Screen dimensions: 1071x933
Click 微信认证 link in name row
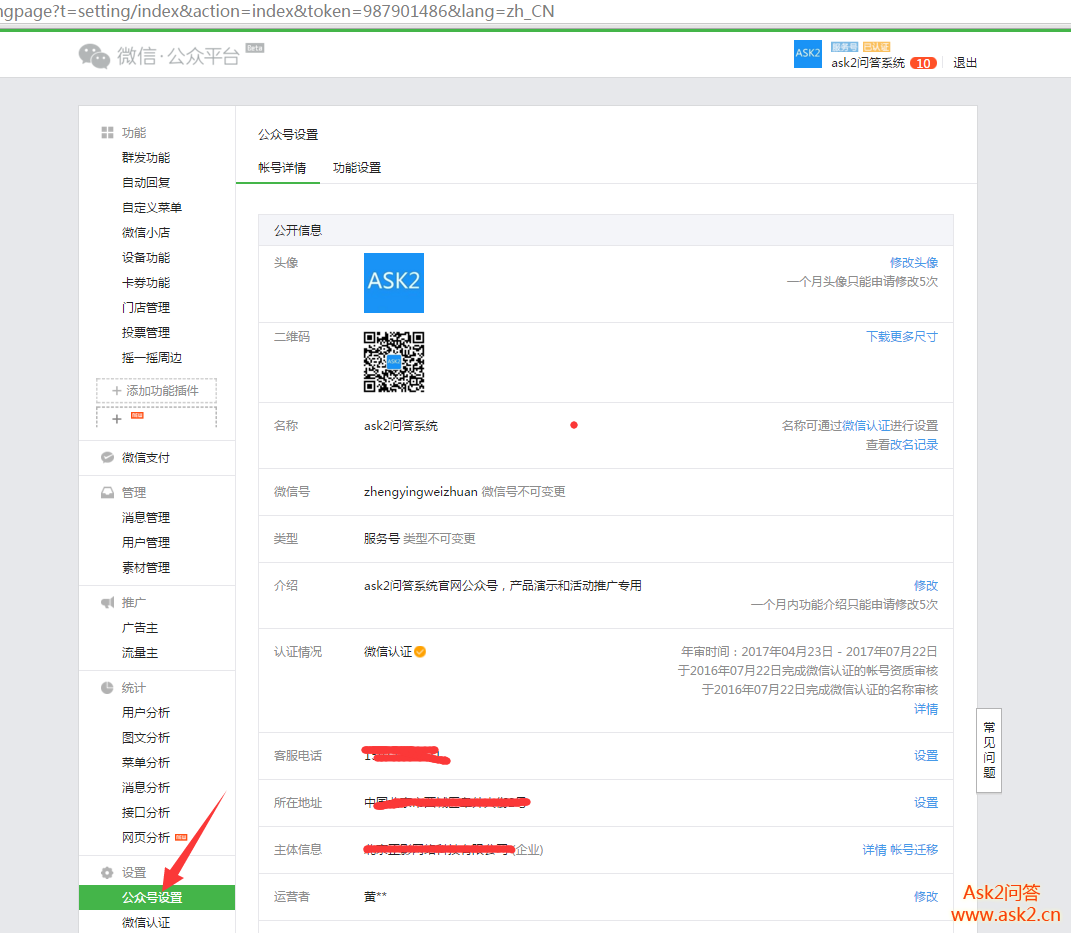(865, 426)
